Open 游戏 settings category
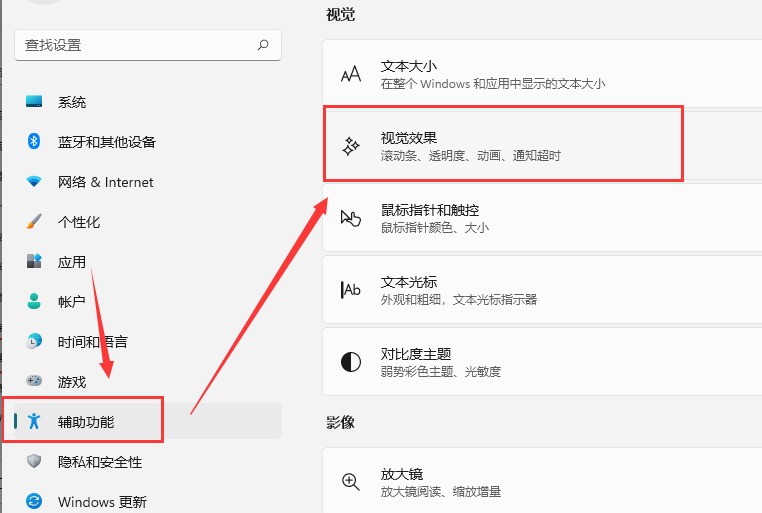This screenshot has height=513, width=762. 148,382
